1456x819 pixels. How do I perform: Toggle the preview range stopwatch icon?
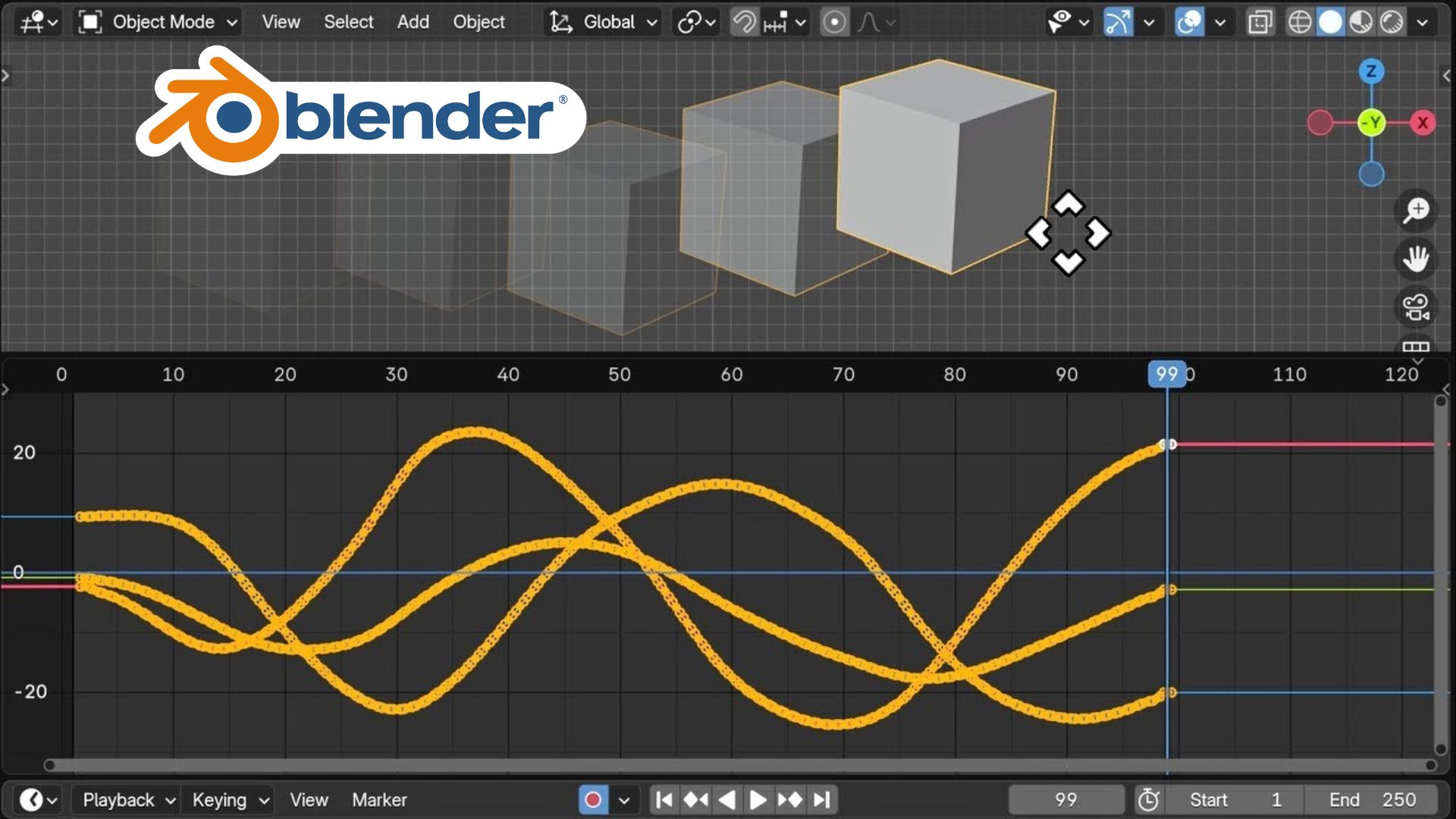1148,800
